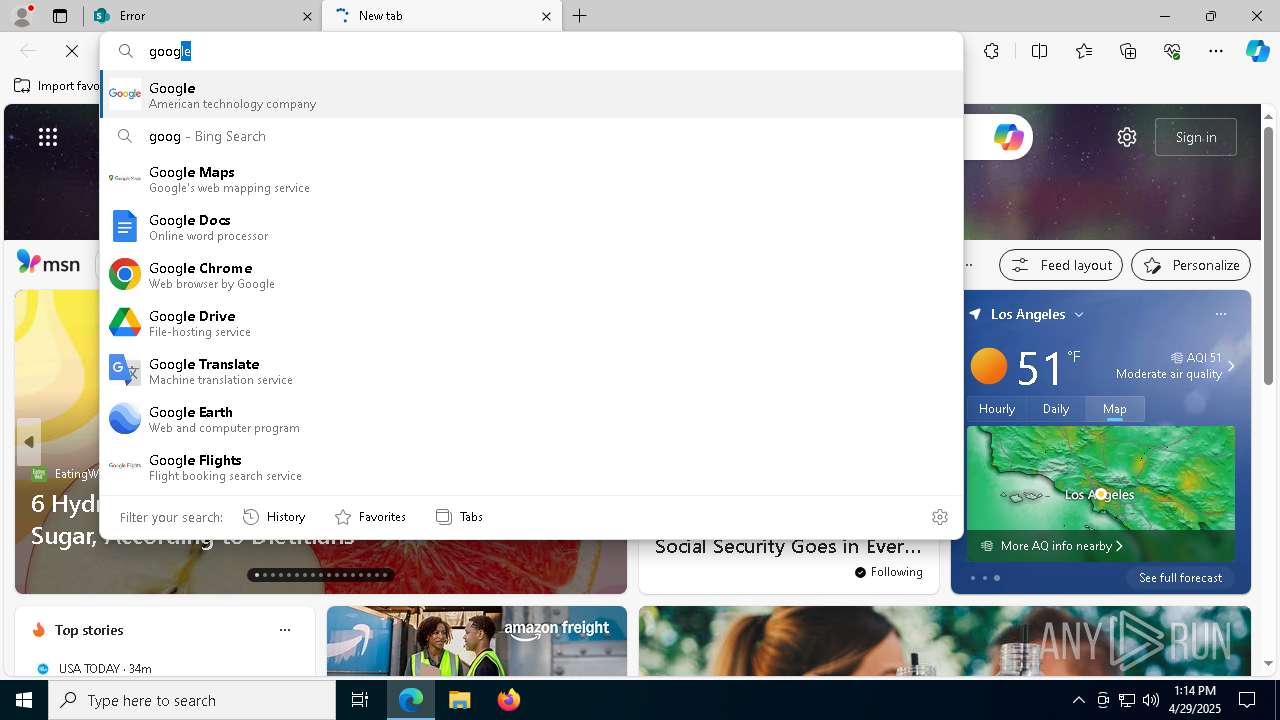Viewport: 1280px width, 720px height.
Task: Open Settings and more ellipsis
Action: pos(1216,51)
